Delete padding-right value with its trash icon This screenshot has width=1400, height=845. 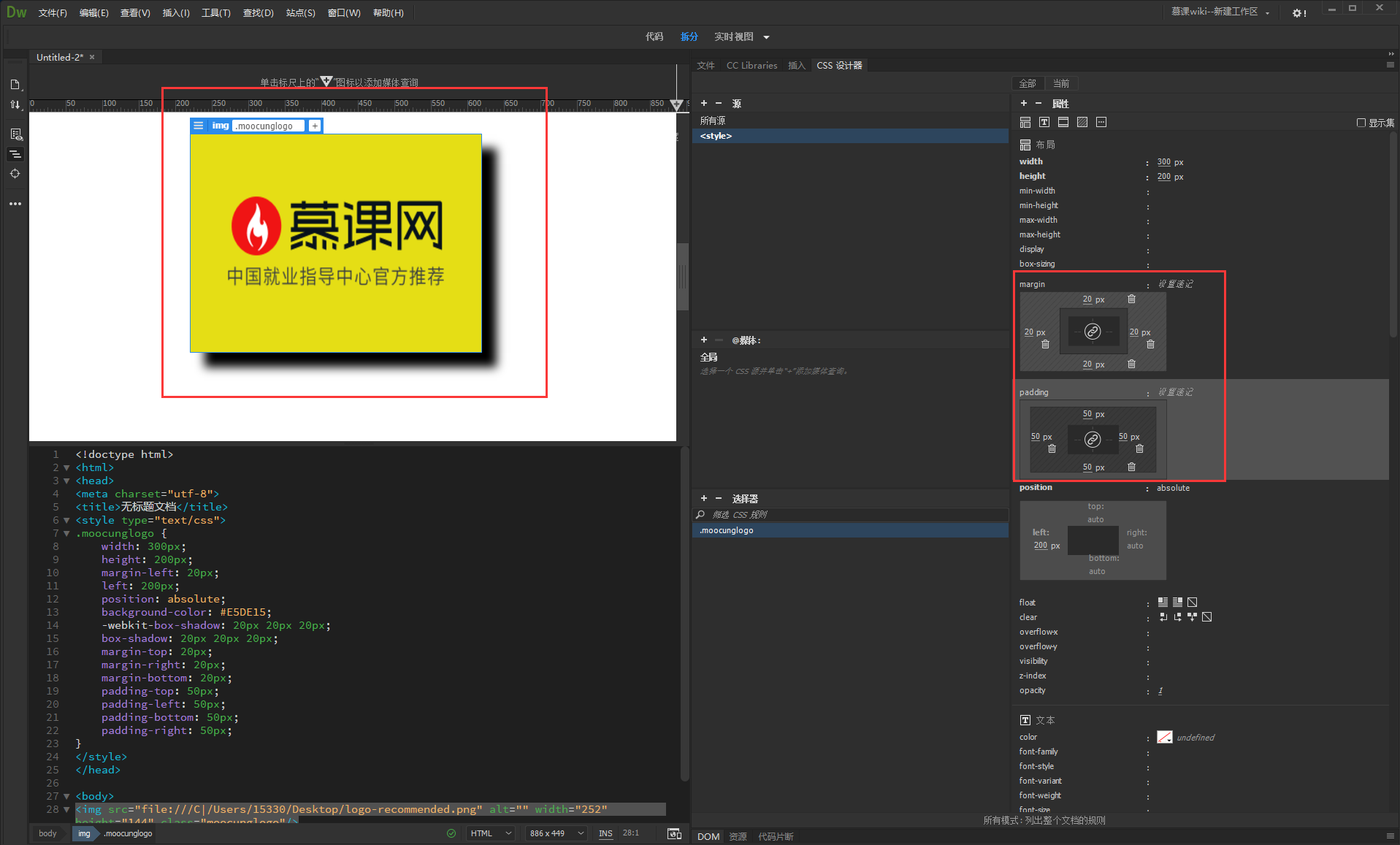click(1139, 448)
